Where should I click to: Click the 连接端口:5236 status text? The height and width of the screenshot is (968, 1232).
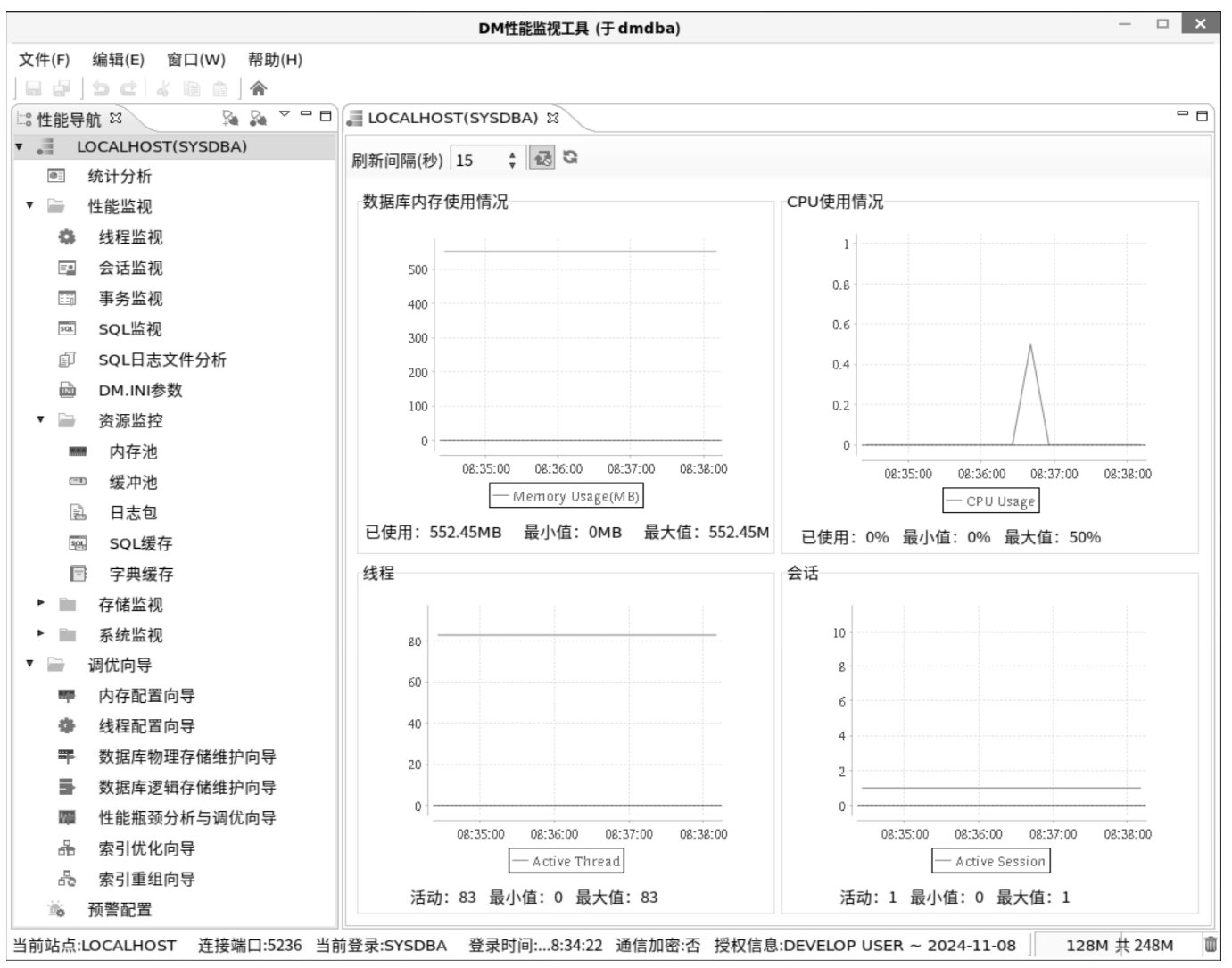pos(250,945)
